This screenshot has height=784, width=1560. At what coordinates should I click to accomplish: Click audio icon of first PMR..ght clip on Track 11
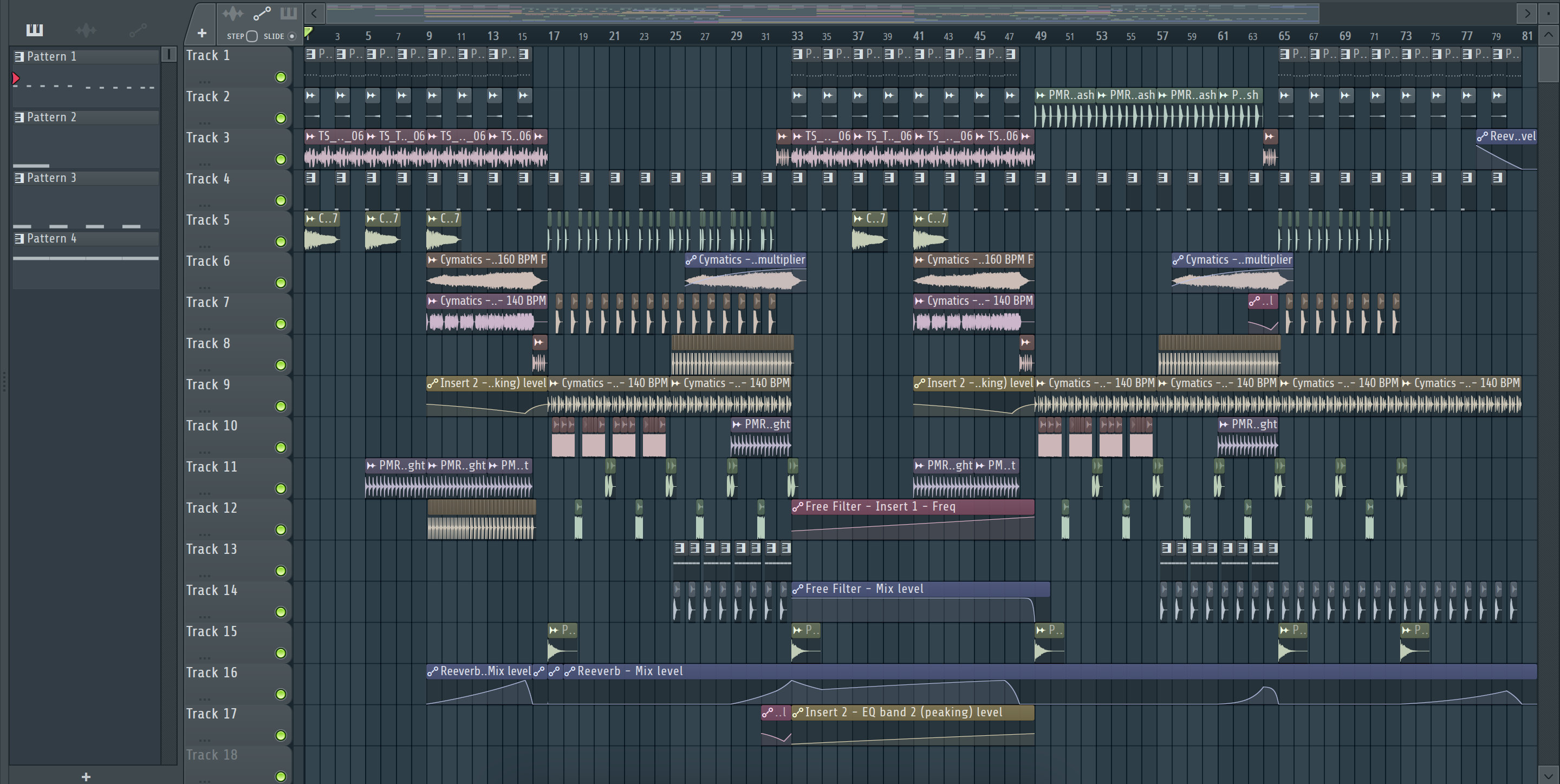pos(371,466)
